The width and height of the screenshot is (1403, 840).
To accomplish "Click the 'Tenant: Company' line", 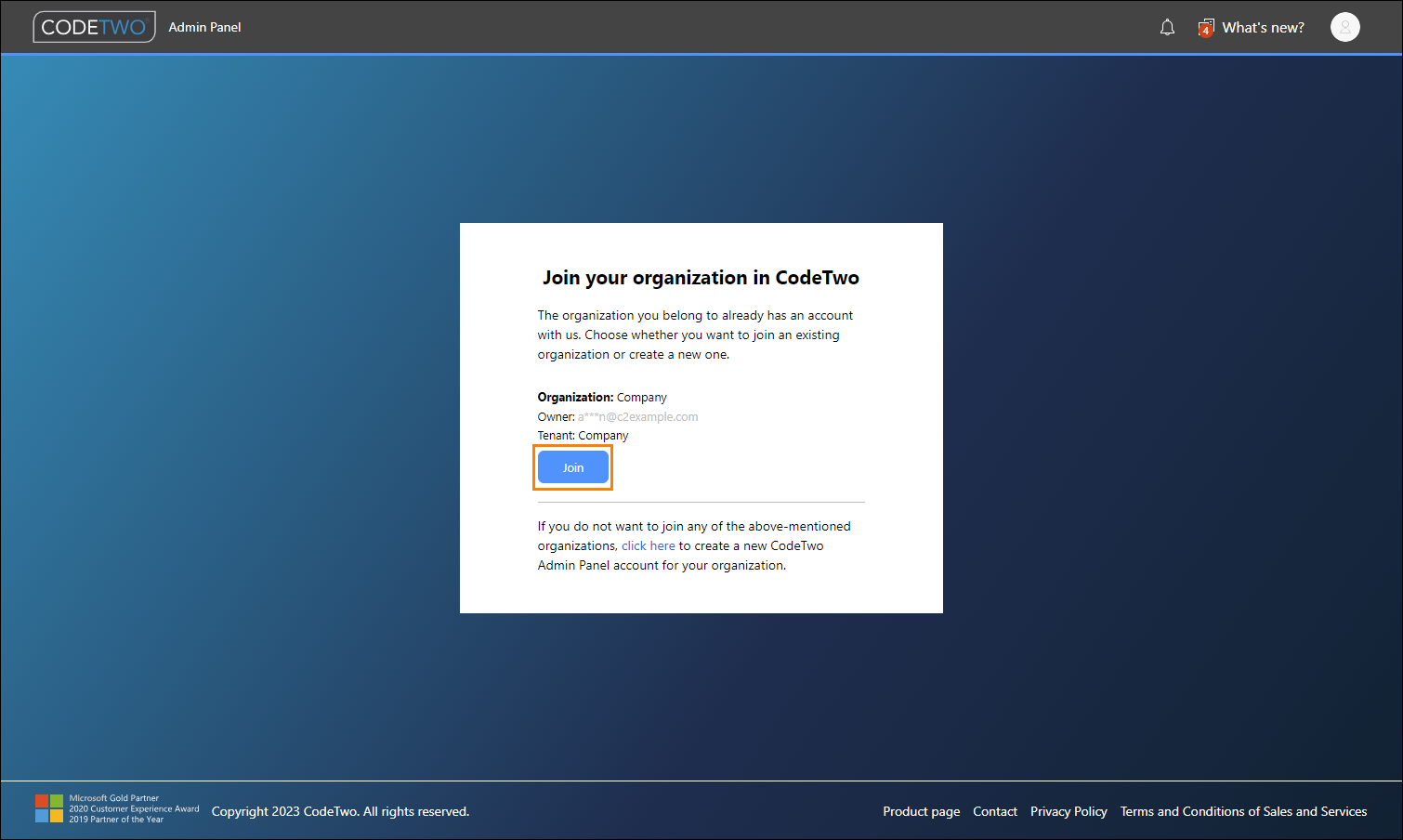I will click(x=583, y=435).
